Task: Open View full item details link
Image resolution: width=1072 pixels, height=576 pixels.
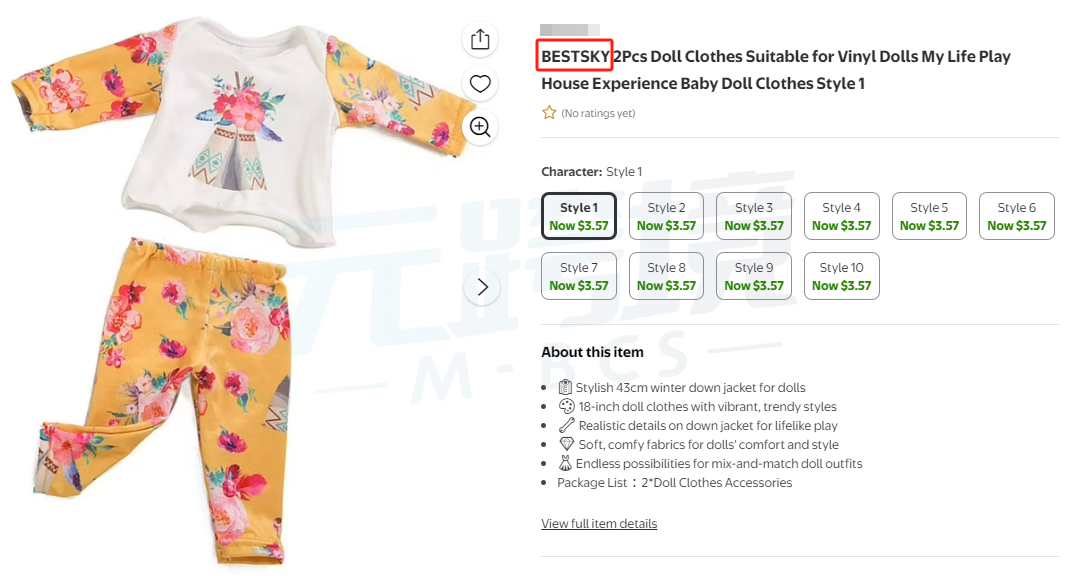Action: coord(599,524)
